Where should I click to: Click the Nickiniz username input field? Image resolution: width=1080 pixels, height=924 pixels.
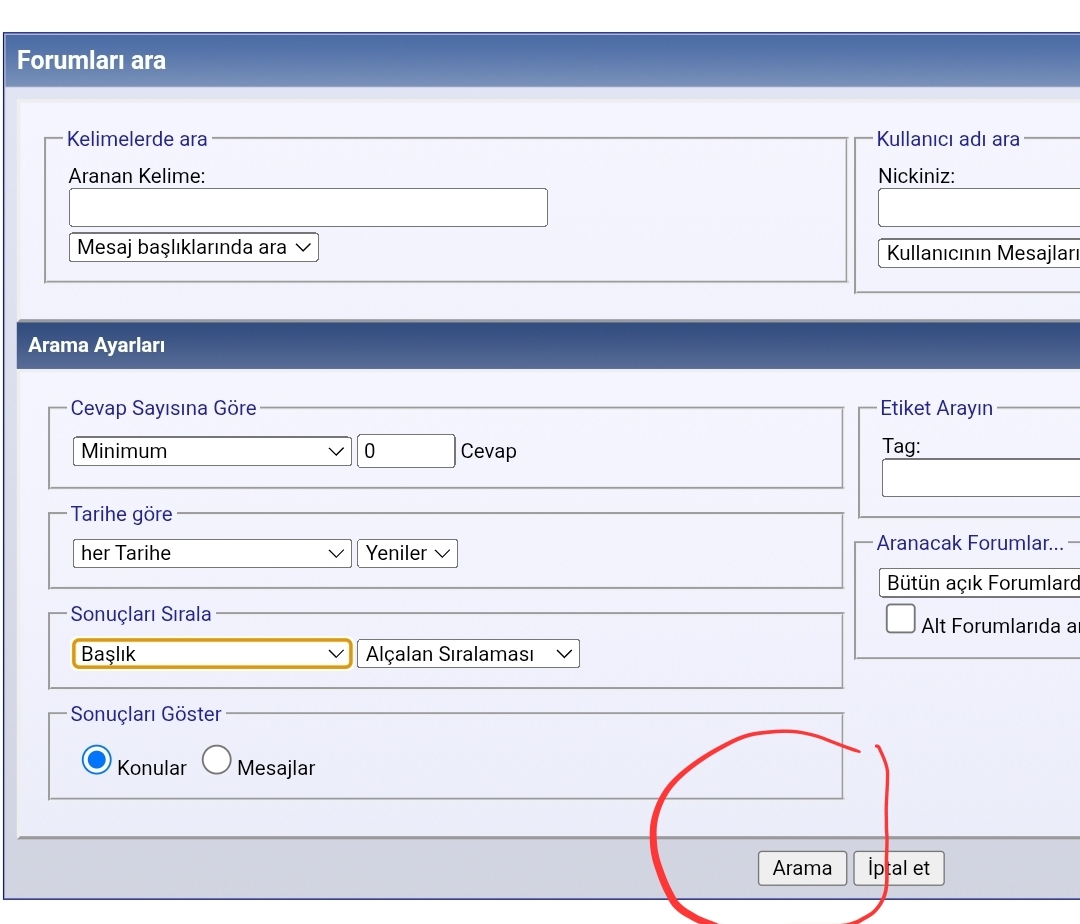(x=978, y=208)
